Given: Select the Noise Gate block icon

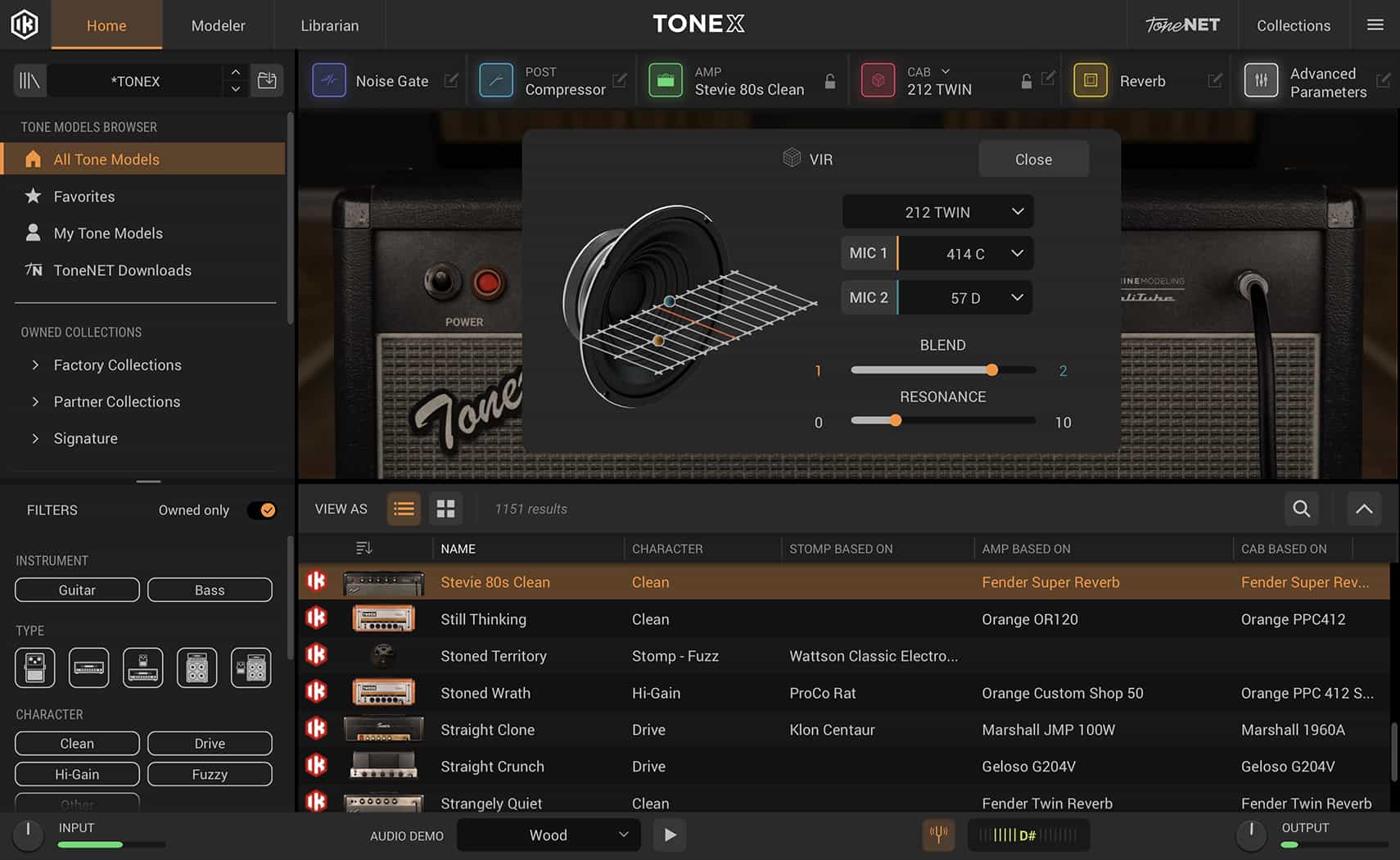Looking at the screenshot, I should click(x=329, y=80).
